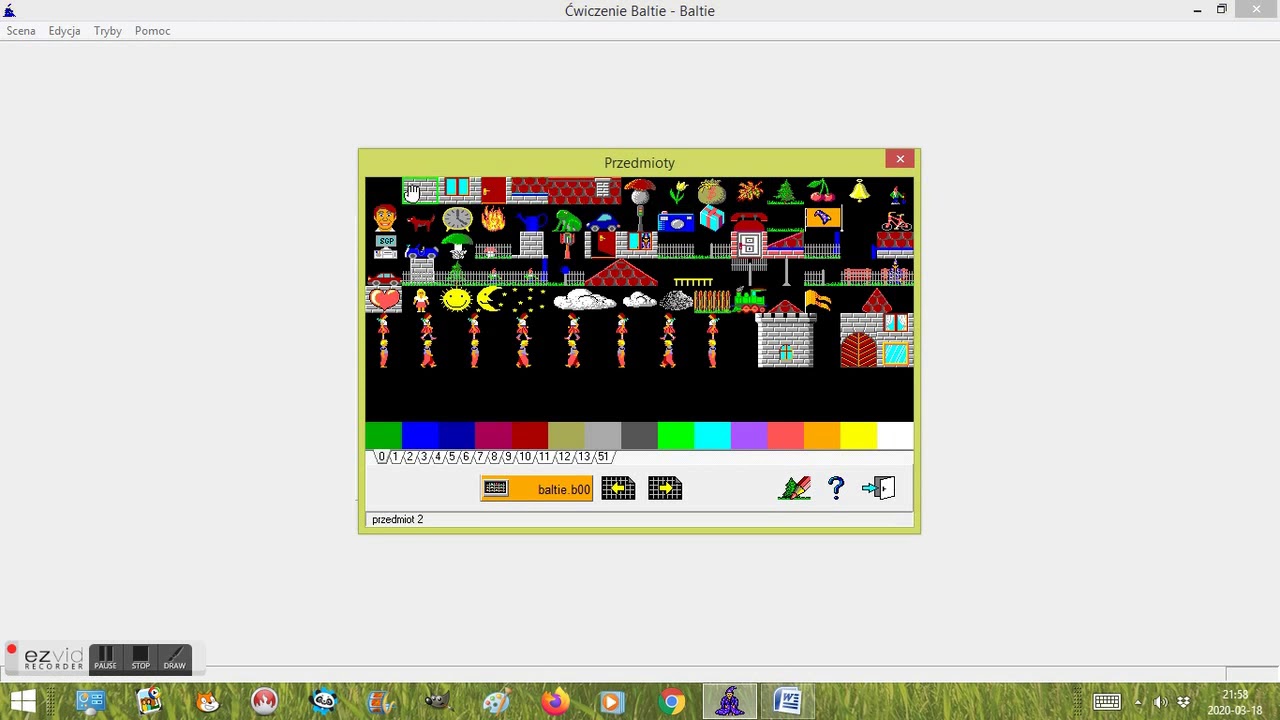Switch to object bank tab 13
Screen dimensions: 1280x720
[584, 457]
